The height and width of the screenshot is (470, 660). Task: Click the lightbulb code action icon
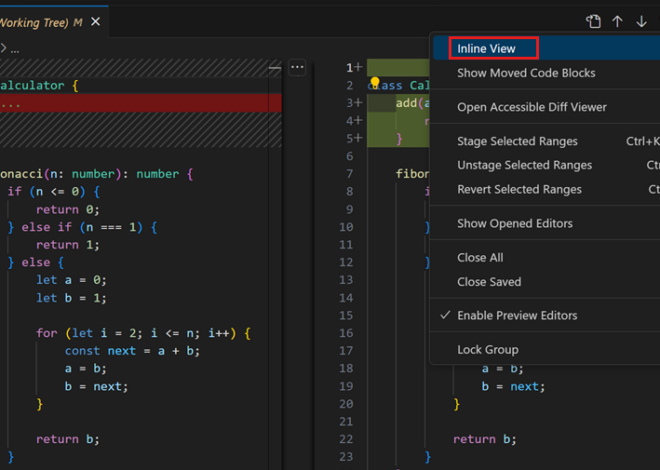375,82
